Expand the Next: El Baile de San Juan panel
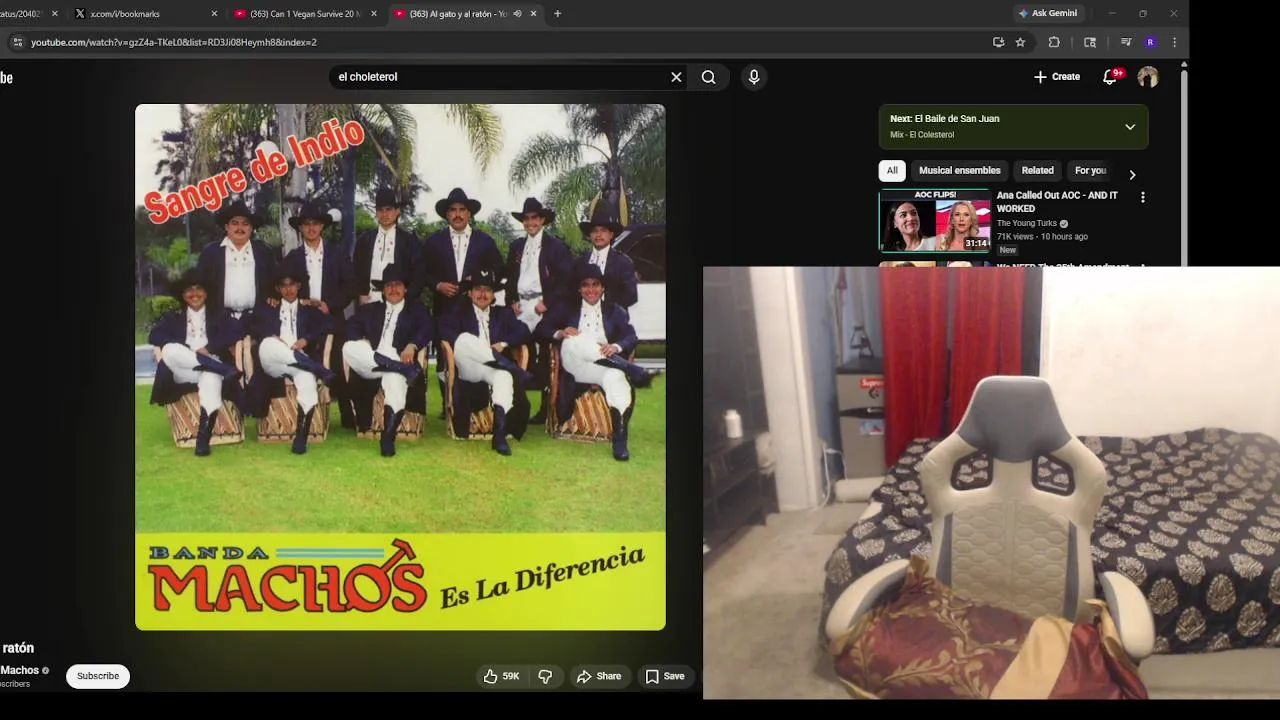Image resolution: width=1280 pixels, height=720 pixels. [x=1130, y=127]
